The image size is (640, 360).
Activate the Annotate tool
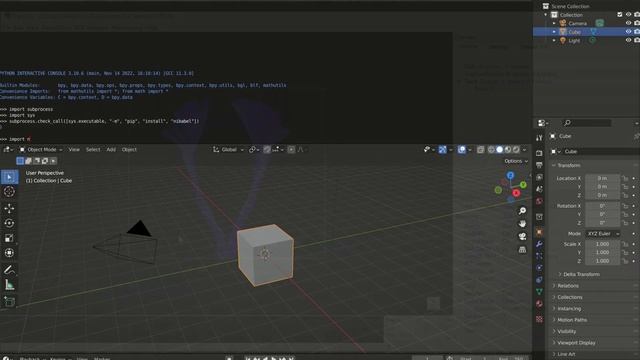coord(9,270)
